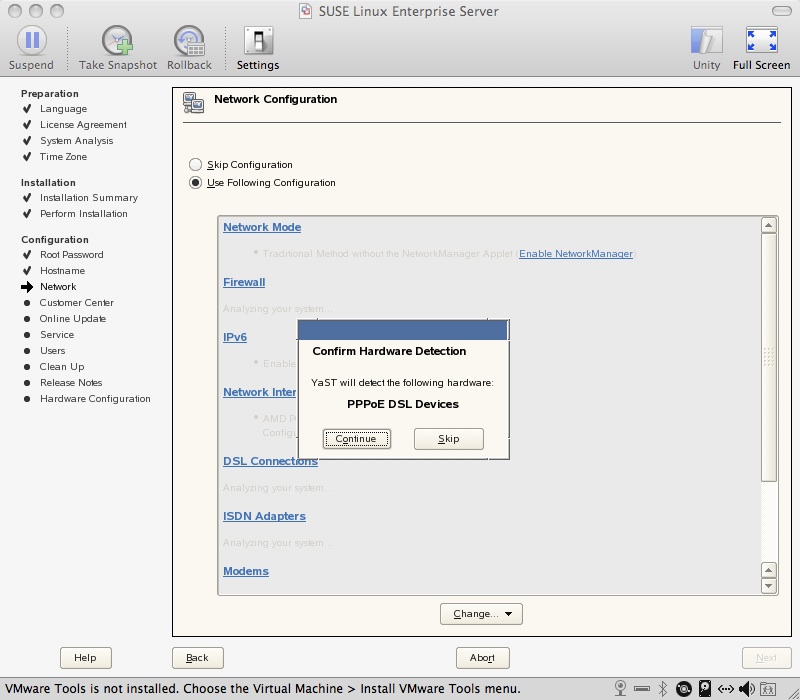This screenshot has width=800, height=700.
Task: Open the IPv6 settings link
Action: tap(235, 337)
